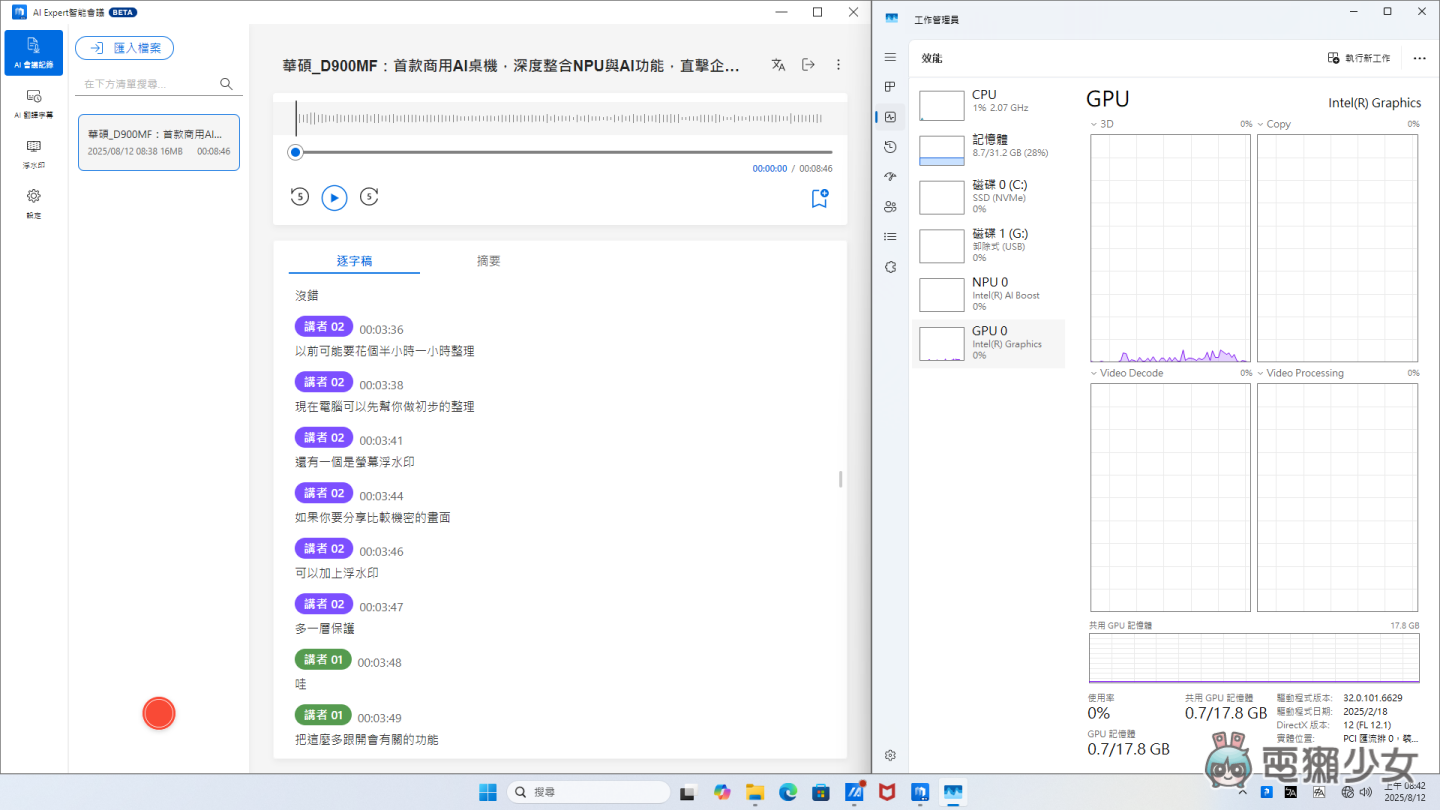Screen dimensions: 1440x810
Task: Click the transcript line 如果你要分享比較機密的畫面
Action: click(x=373, y=518)
